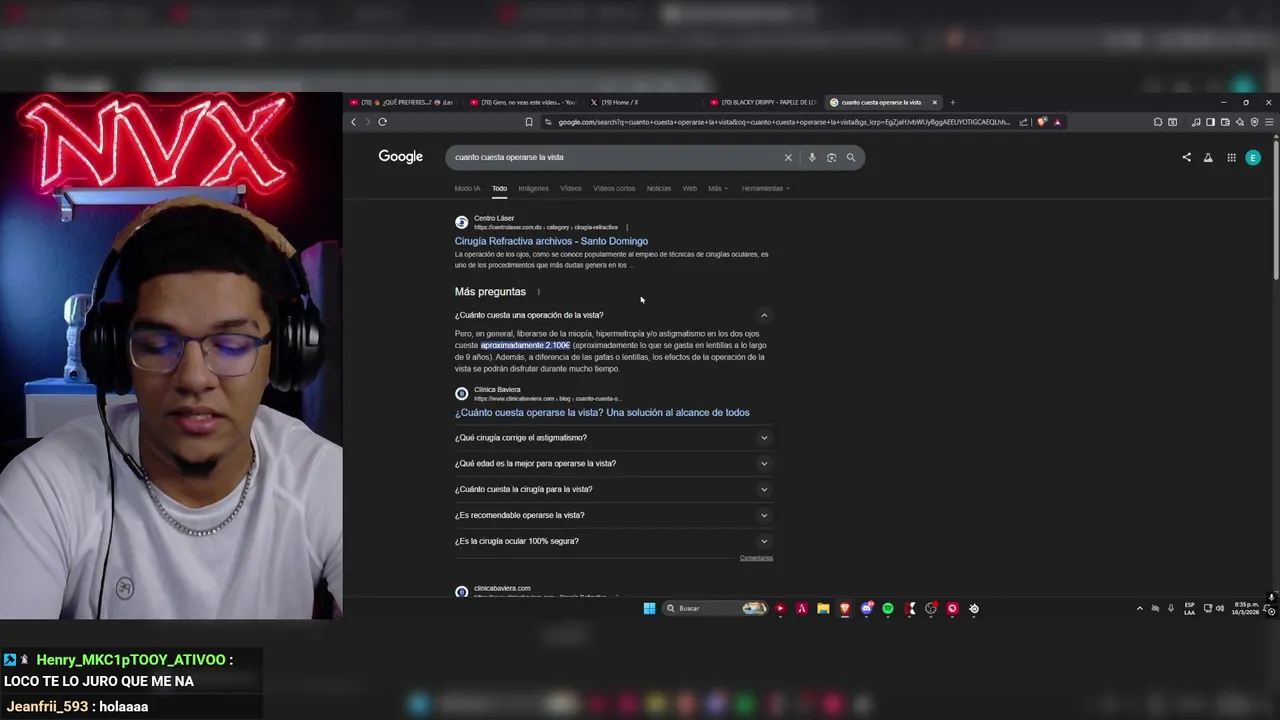Screen dimensions: 1280x720
Task: Switch to Modo IA tab
Action: click(467, 188)
